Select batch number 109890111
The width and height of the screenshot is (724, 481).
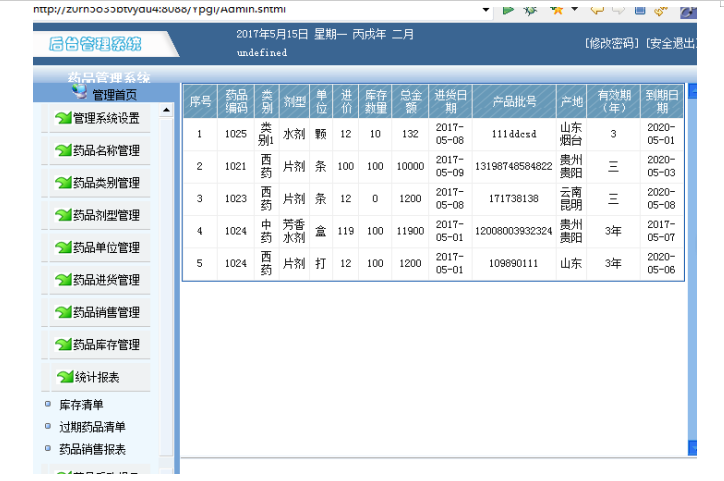[x=514, y=263]
